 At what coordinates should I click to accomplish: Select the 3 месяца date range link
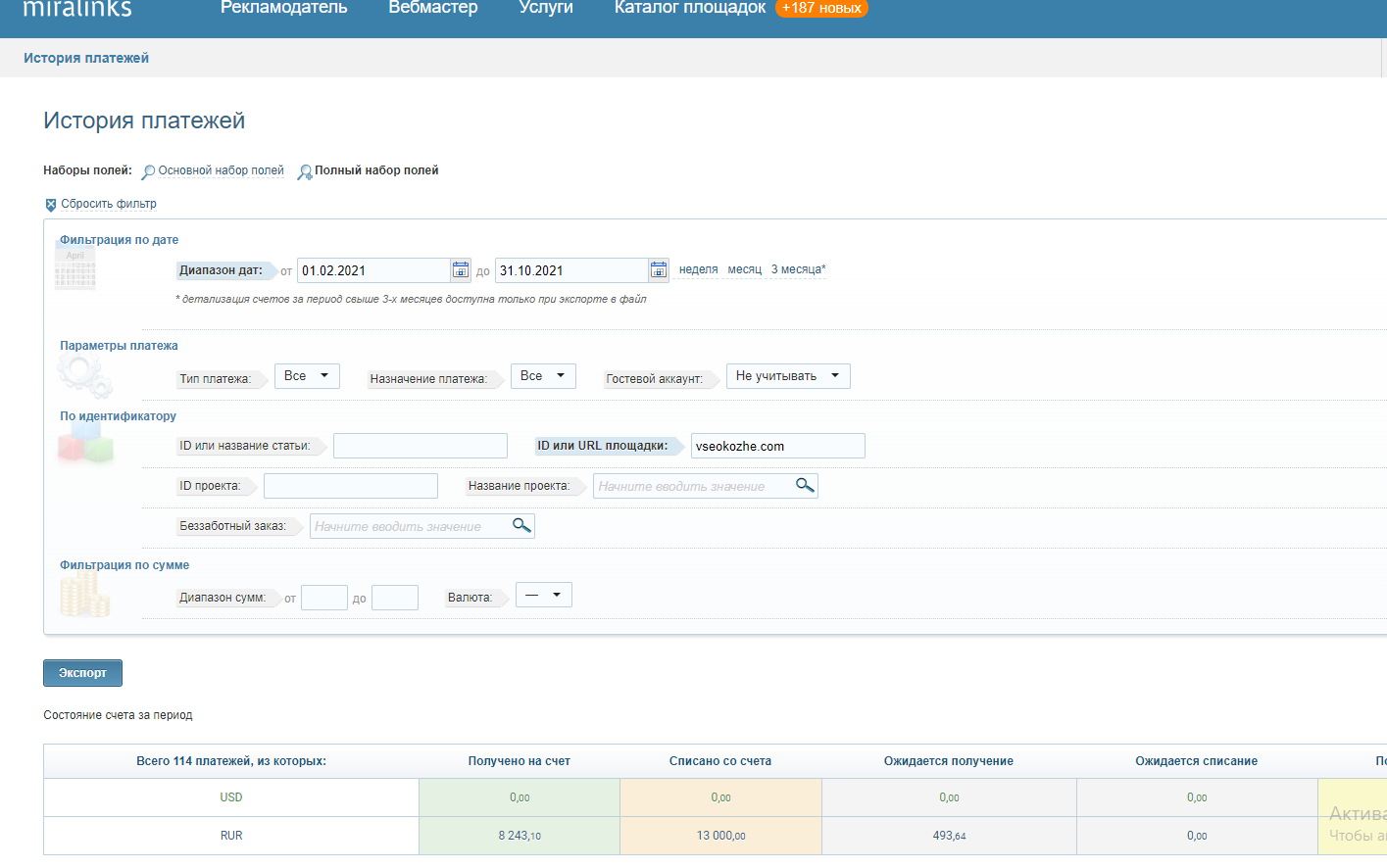[797, 269]
